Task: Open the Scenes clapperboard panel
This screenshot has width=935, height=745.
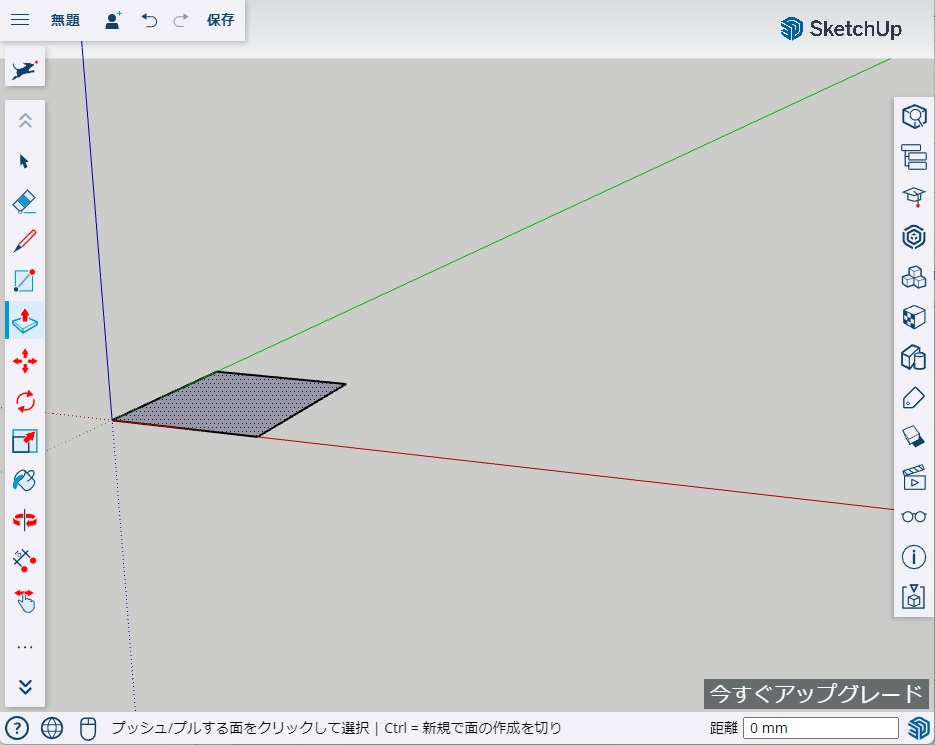Action: pos(914,477)
